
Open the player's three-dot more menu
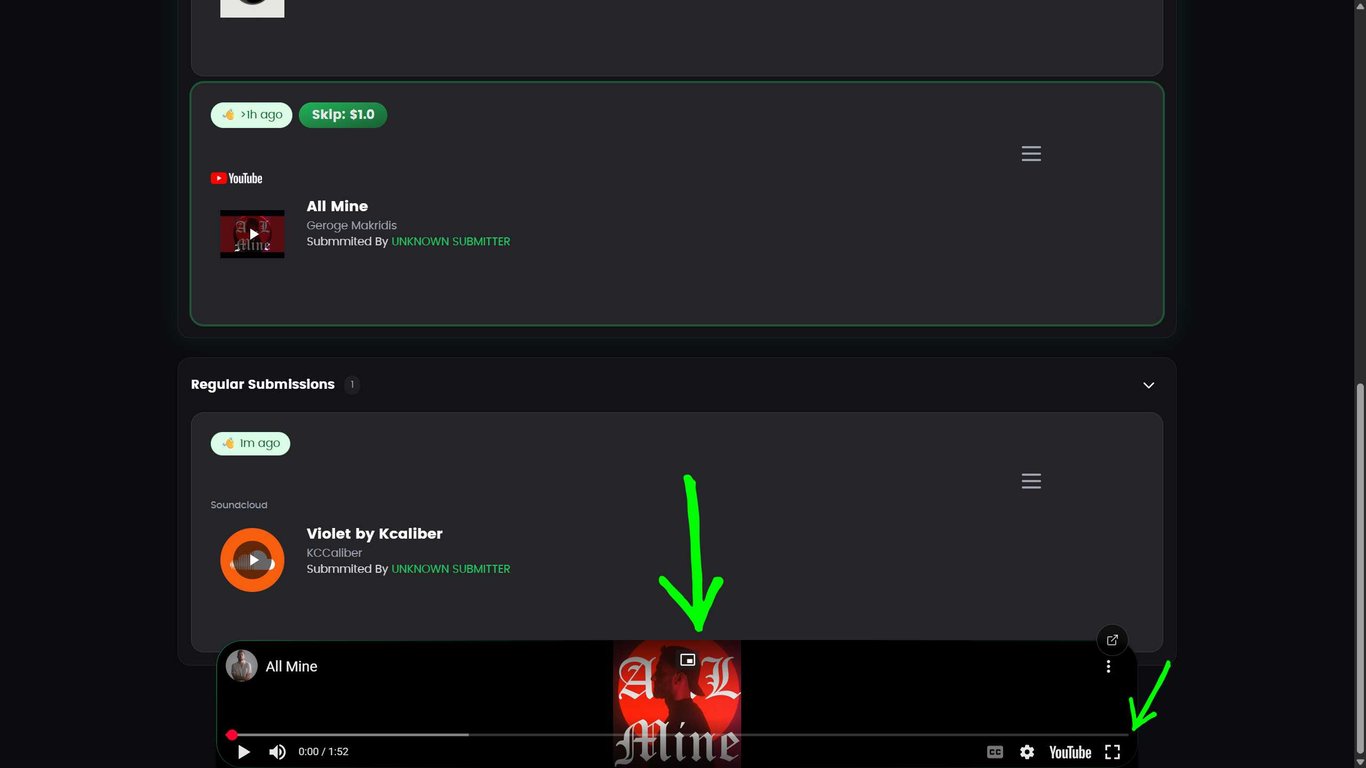tap(1108, 667)
